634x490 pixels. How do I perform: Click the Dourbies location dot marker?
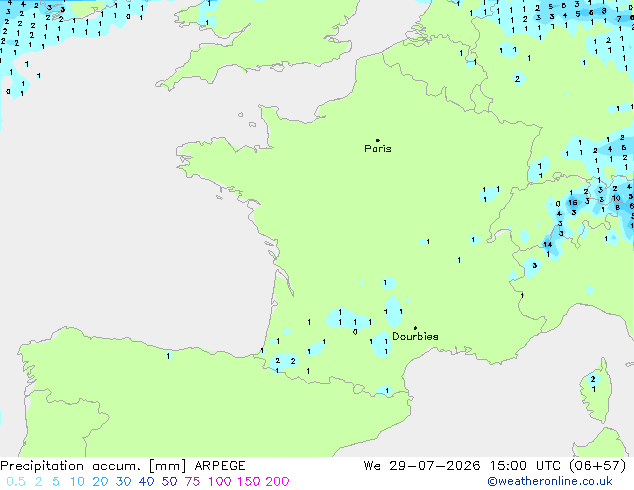tap(415, 328)
